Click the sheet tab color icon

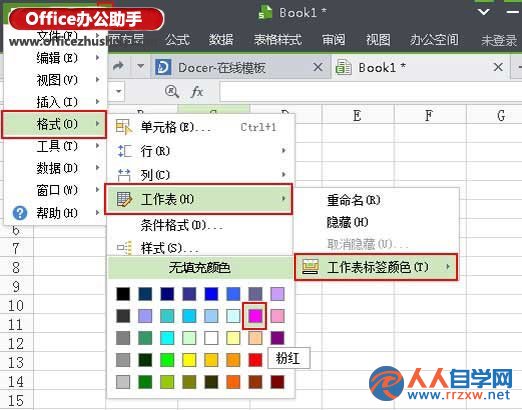pyautogui.click(x=310, y=267)
